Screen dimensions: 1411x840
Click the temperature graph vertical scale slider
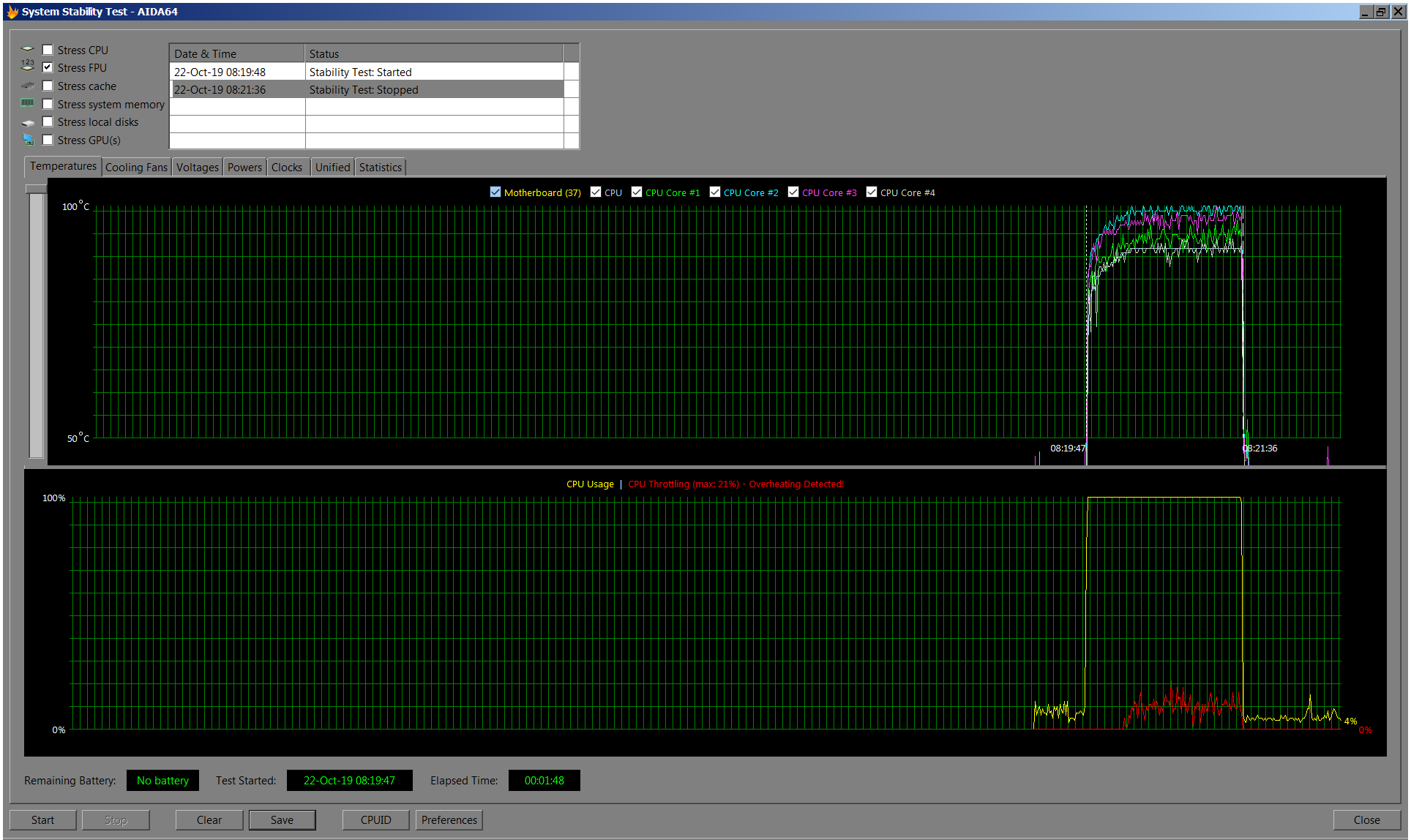(36, 189)
